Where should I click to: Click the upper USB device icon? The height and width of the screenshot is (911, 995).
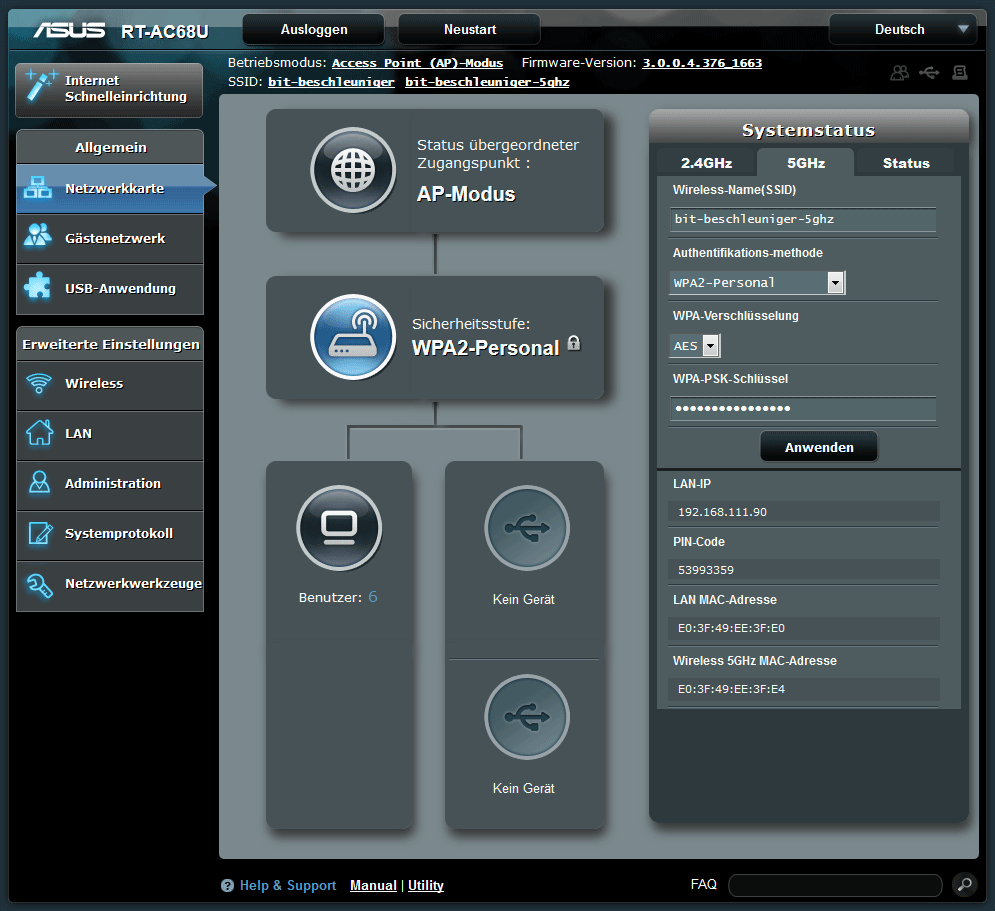[526, 528]
